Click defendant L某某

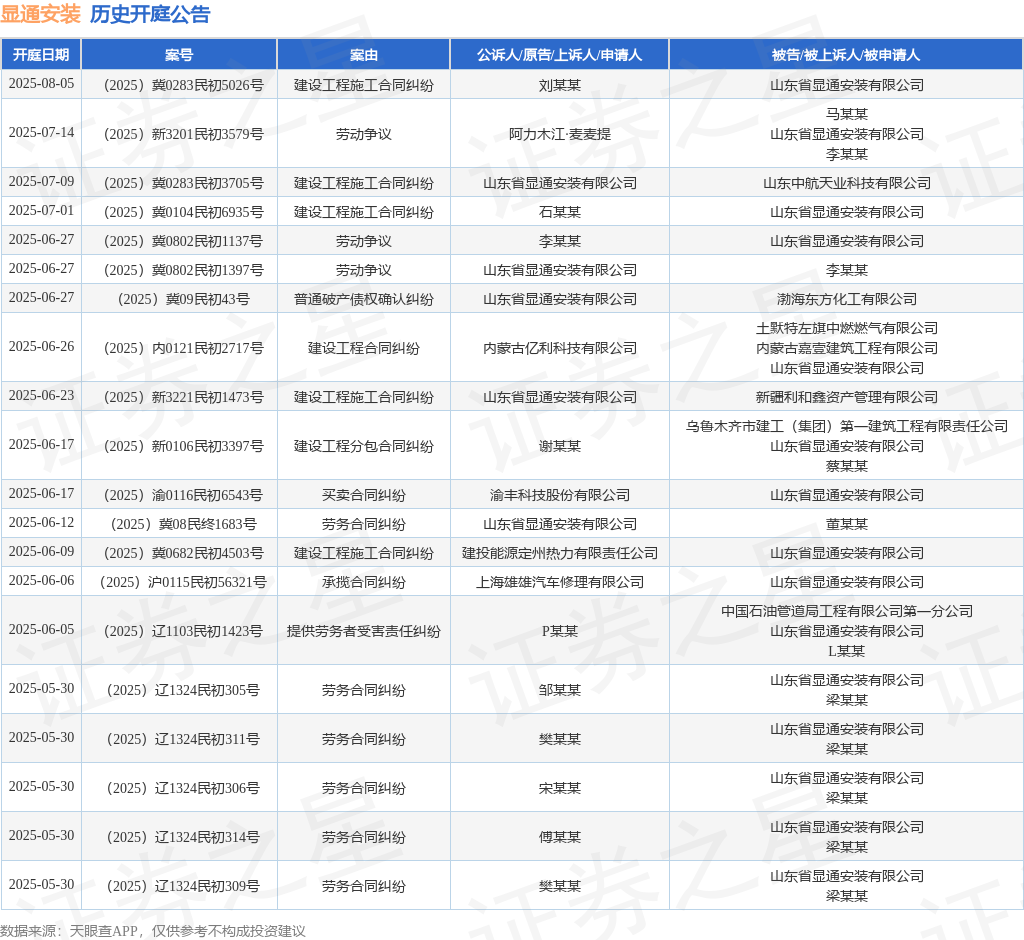846,651
